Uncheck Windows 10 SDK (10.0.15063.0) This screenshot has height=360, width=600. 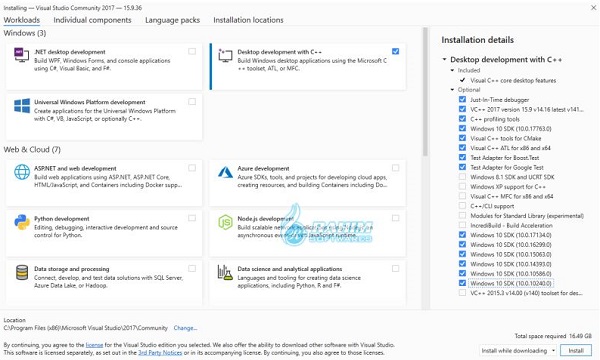point(462,254)
